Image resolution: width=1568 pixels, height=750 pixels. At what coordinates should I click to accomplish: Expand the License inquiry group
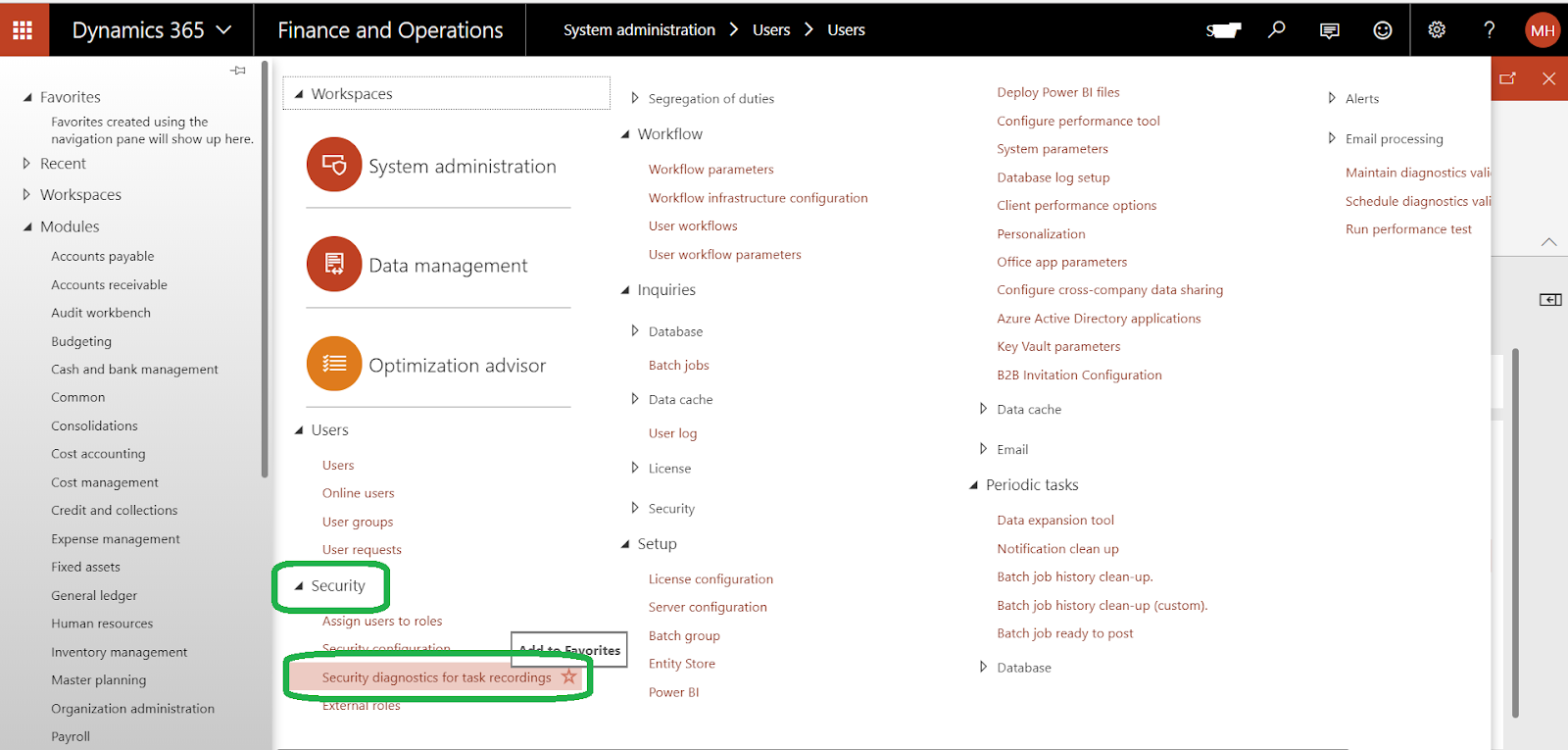pyautogui.click(x=635, y=469)
